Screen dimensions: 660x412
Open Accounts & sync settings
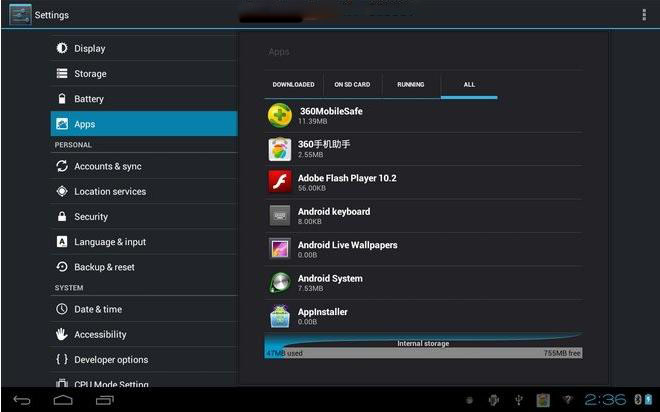pyautogui.click(x=144, y=166)
